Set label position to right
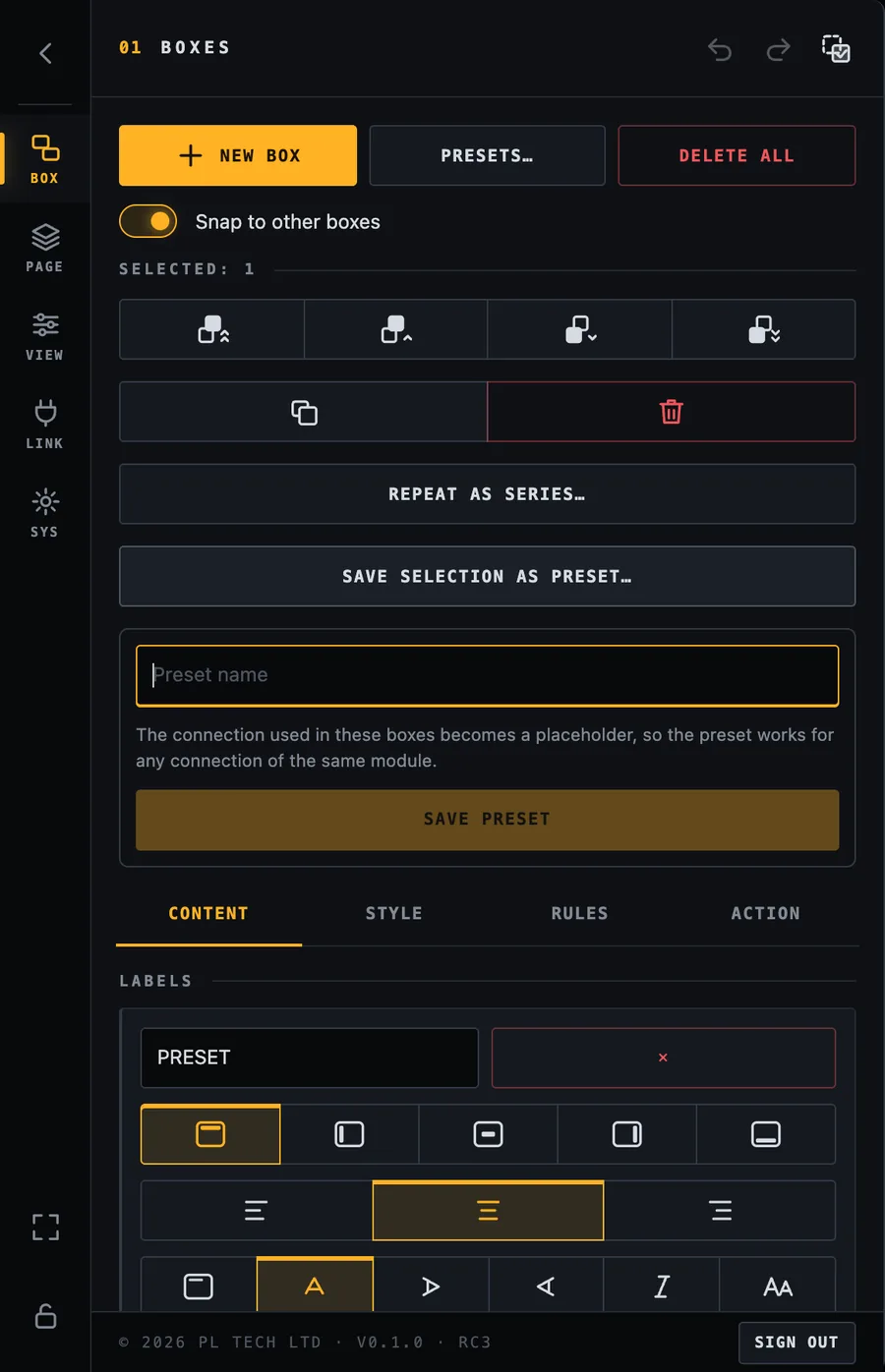This screenshot has height=1372, width=885. point(626,1134)
